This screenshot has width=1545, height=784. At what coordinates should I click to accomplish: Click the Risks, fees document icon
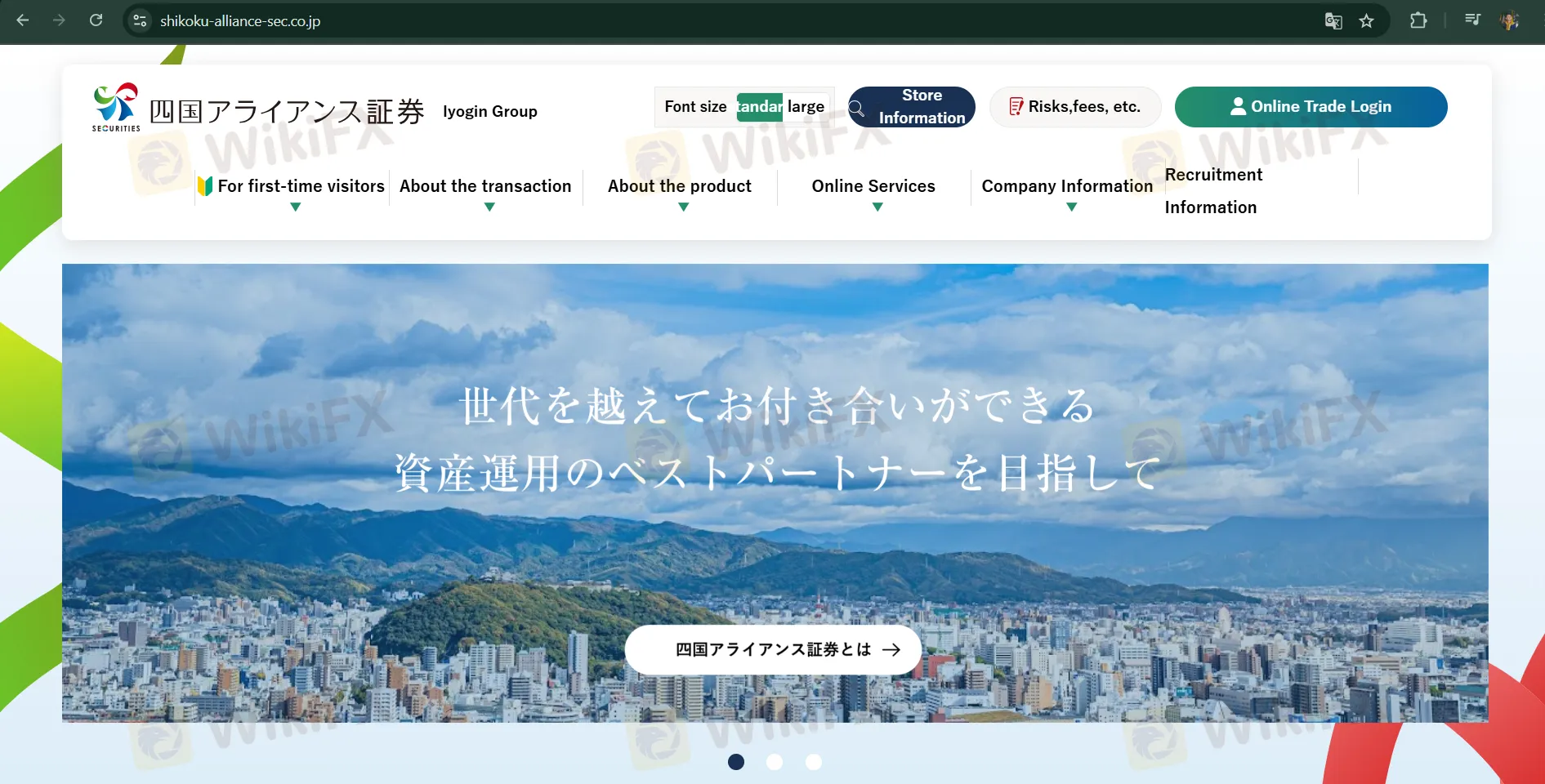tap(1016, 106)
